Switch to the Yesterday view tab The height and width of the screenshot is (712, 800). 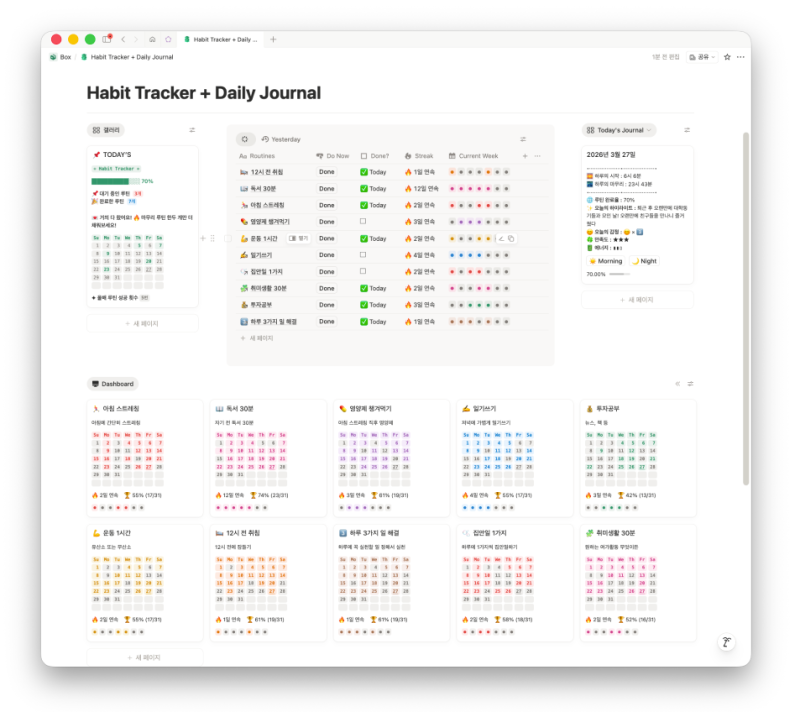point(281,139)
